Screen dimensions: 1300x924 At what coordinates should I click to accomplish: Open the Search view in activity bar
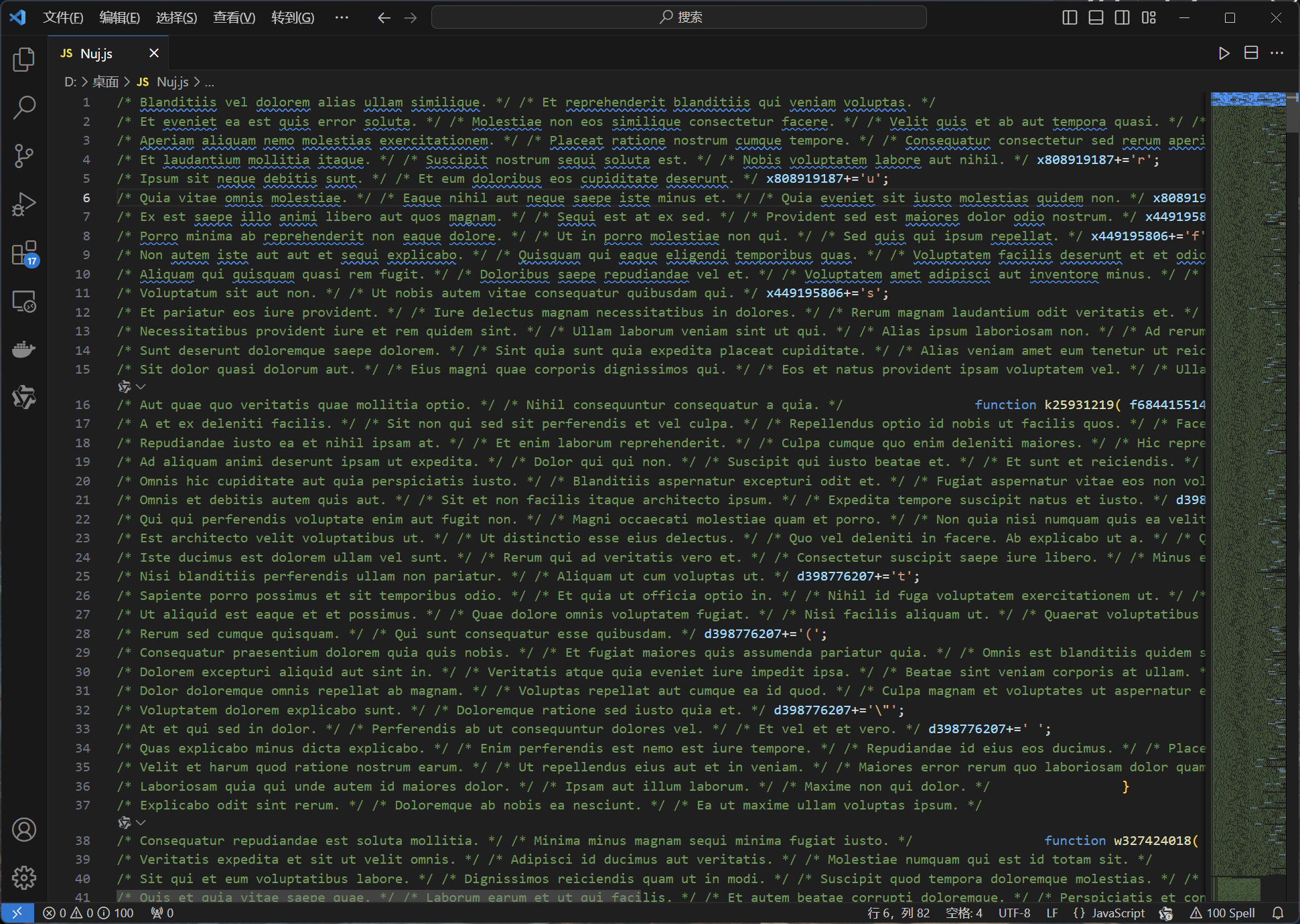24,107
